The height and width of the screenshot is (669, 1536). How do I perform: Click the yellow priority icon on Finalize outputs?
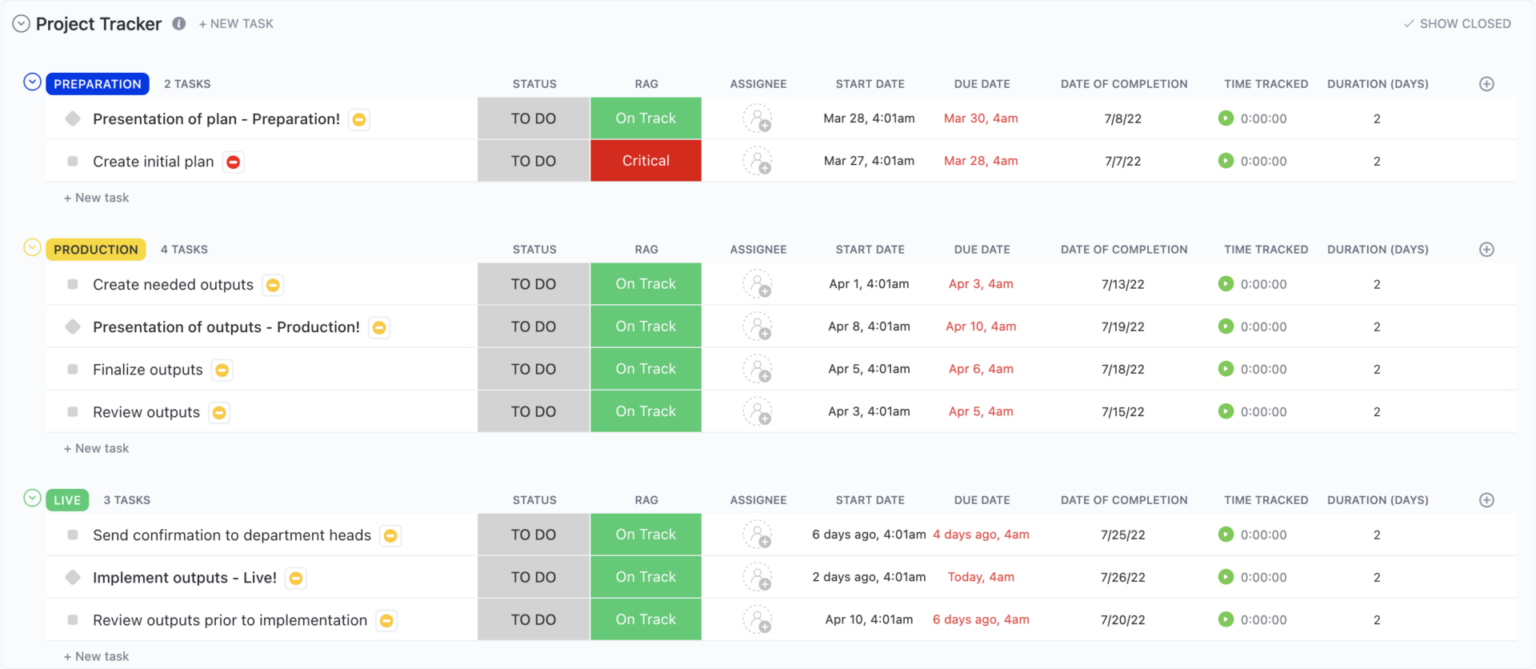[x=221, y=369]
